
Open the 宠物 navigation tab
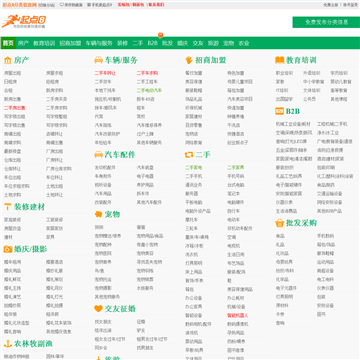click(x=229, y=43)
